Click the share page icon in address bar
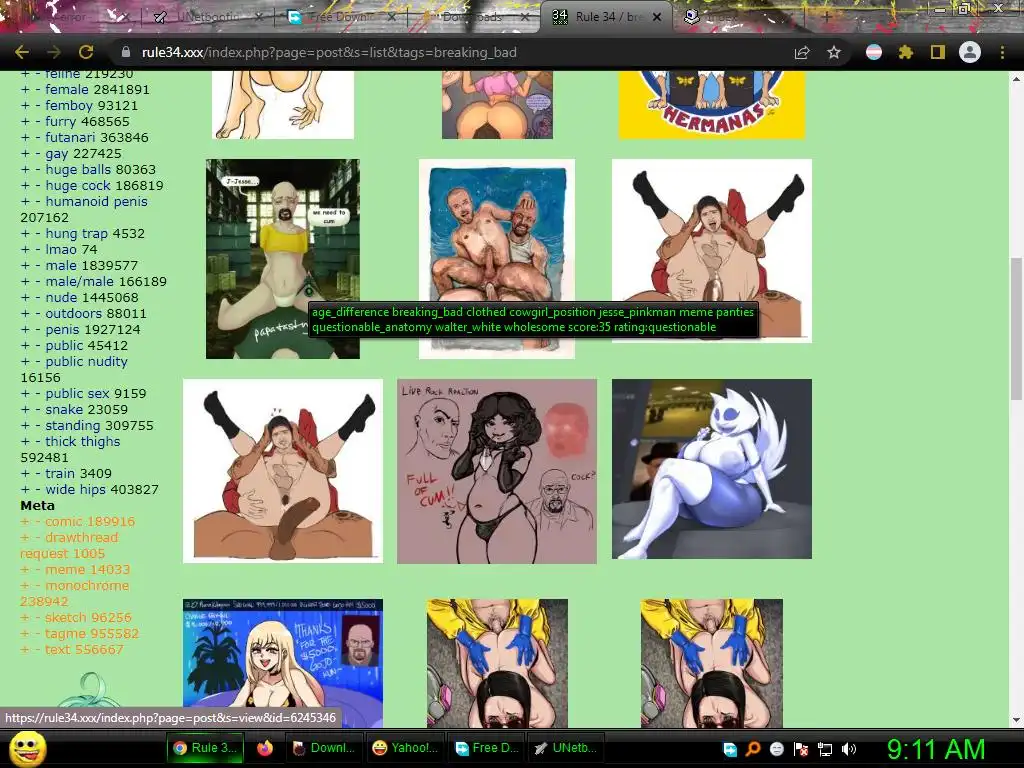This screenshot has width=1024, height=768. click(802, 52)
